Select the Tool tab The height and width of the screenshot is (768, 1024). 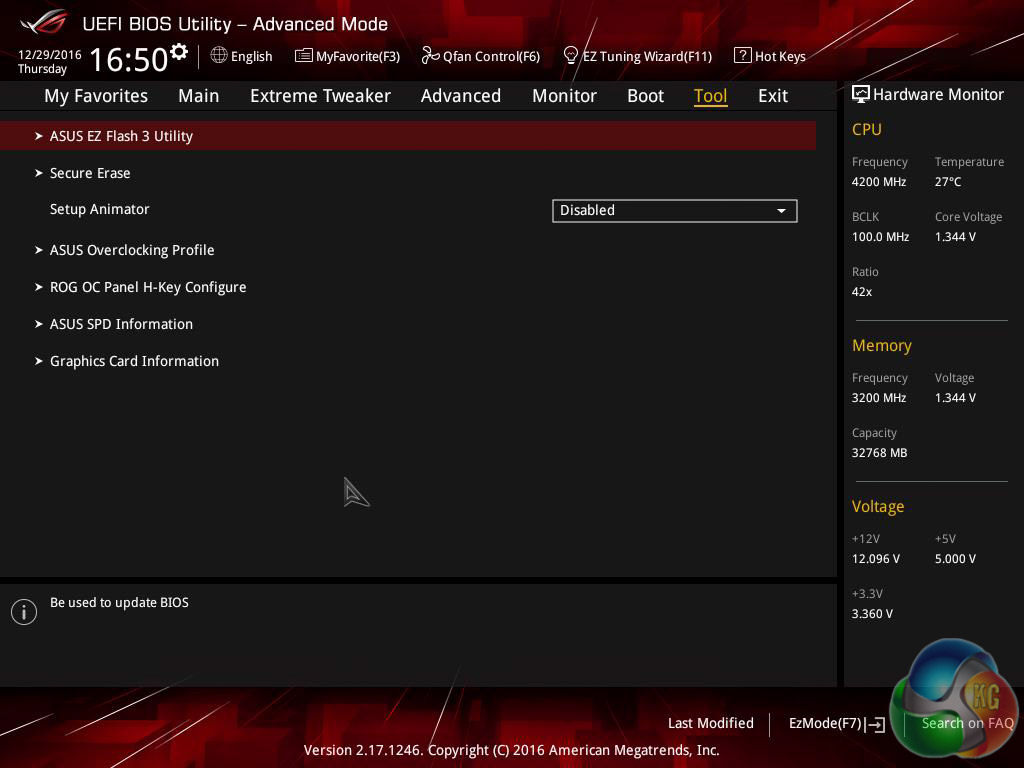point(711,96)
